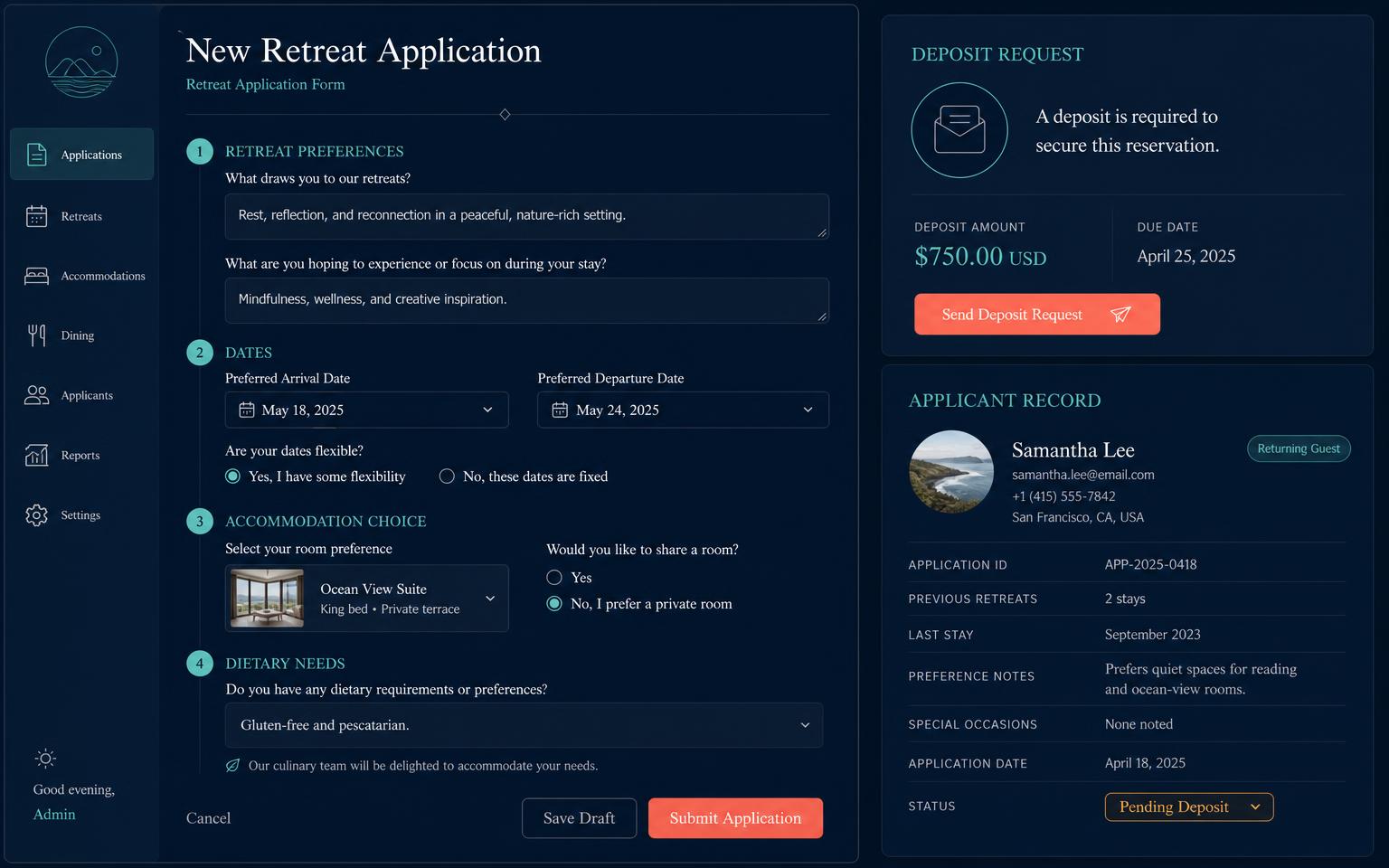Open the Dining section in the sidebar
The image size is (1389, 868).
click(81, 335)
